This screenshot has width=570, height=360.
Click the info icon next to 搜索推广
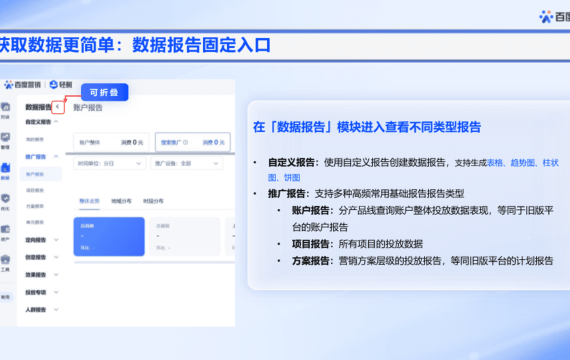185,143
